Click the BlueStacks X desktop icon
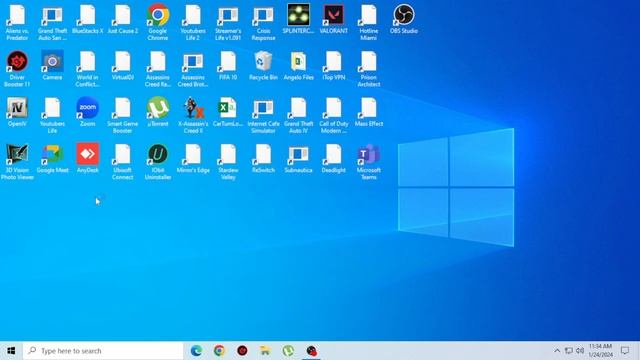The width and height of the screenshot is (640, 360). tap(87, 19)
